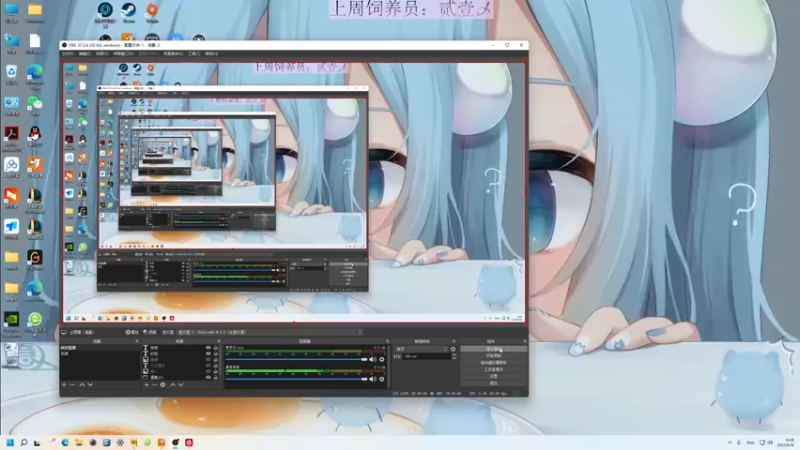Screen dimensions: 800x450
Task: Open the Recycle Bin desktop icon
Action: [11, 74]
